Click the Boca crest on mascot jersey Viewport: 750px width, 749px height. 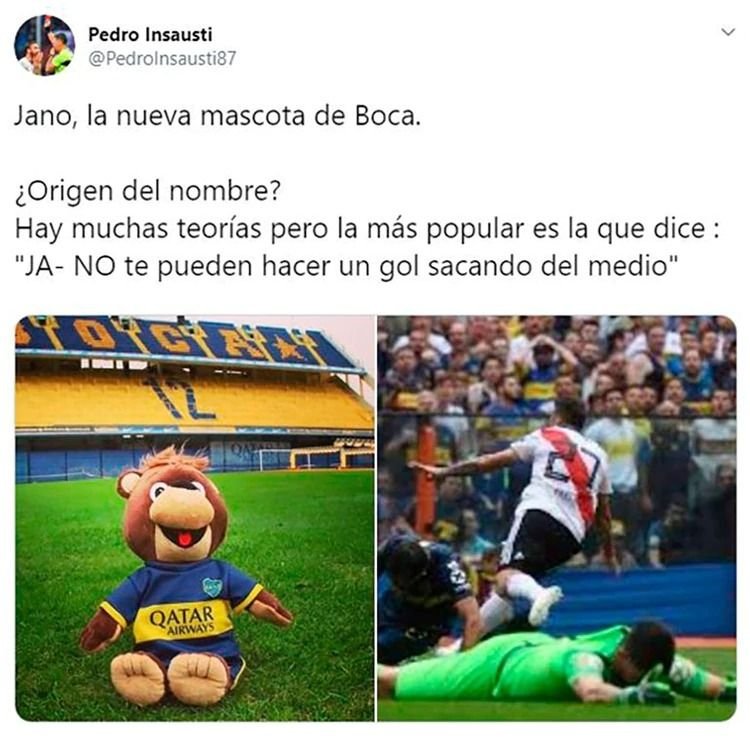pyautogui.click(x=212, y=587)
